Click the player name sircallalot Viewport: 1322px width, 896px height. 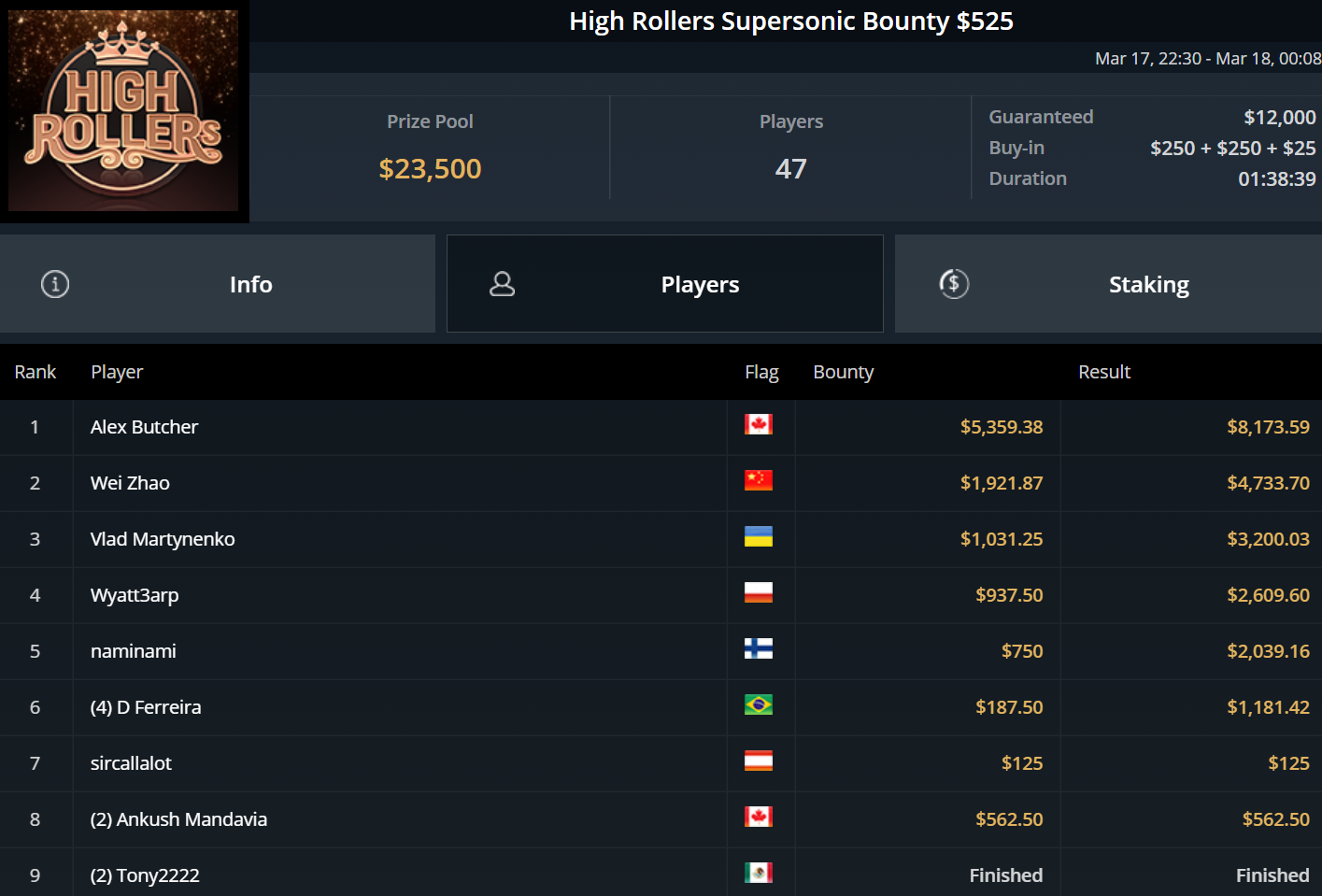tap(131, 763)
